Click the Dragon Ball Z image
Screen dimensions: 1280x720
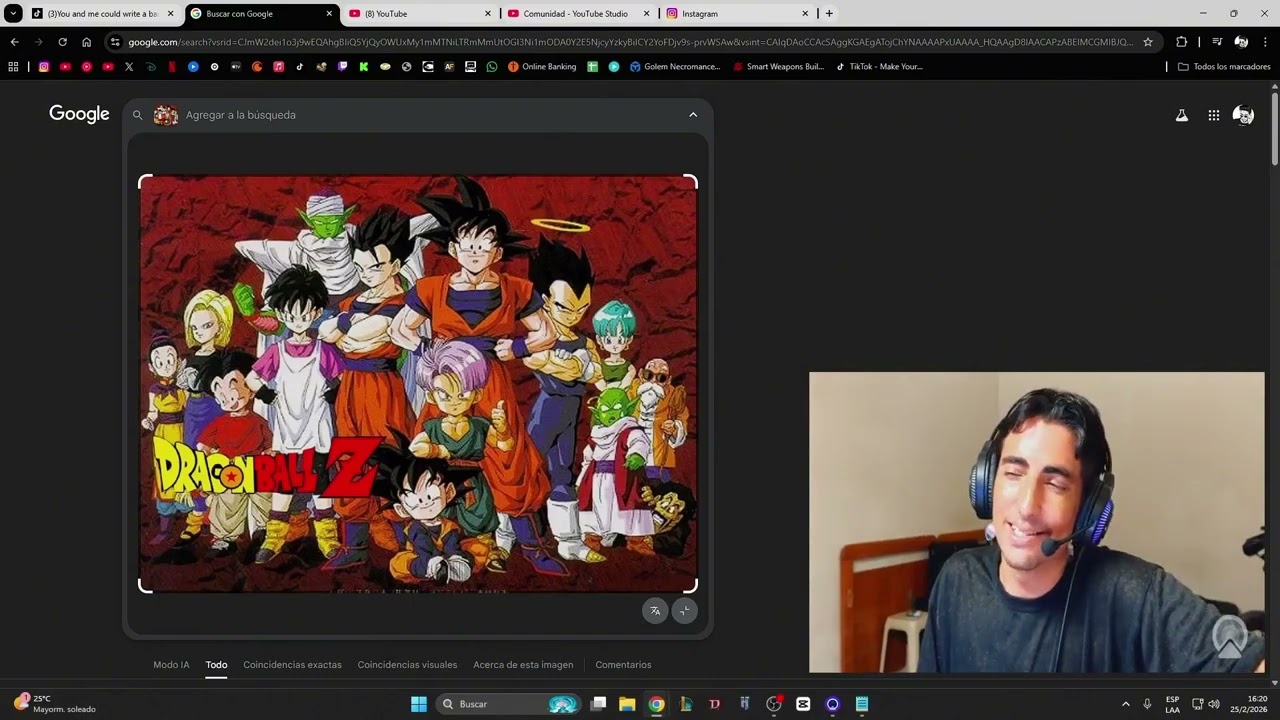tap(418, 384)
